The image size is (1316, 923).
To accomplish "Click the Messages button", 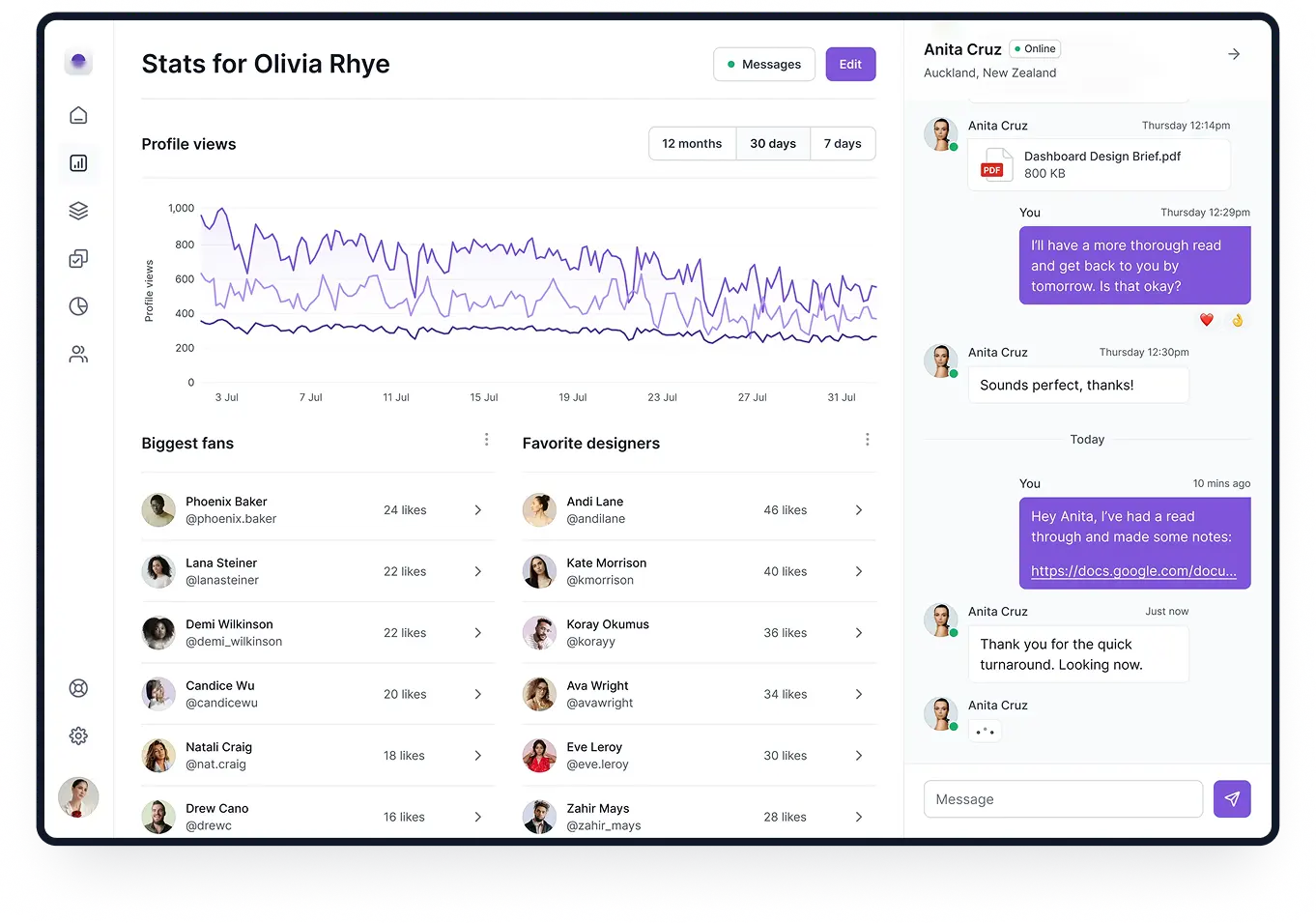I will (x=764, y=65).
